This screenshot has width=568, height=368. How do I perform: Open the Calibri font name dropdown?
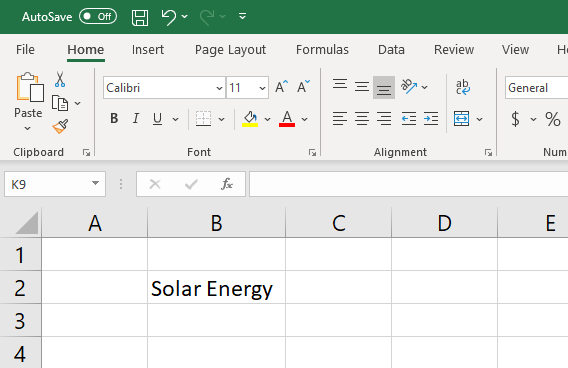[x=219, y=88]
